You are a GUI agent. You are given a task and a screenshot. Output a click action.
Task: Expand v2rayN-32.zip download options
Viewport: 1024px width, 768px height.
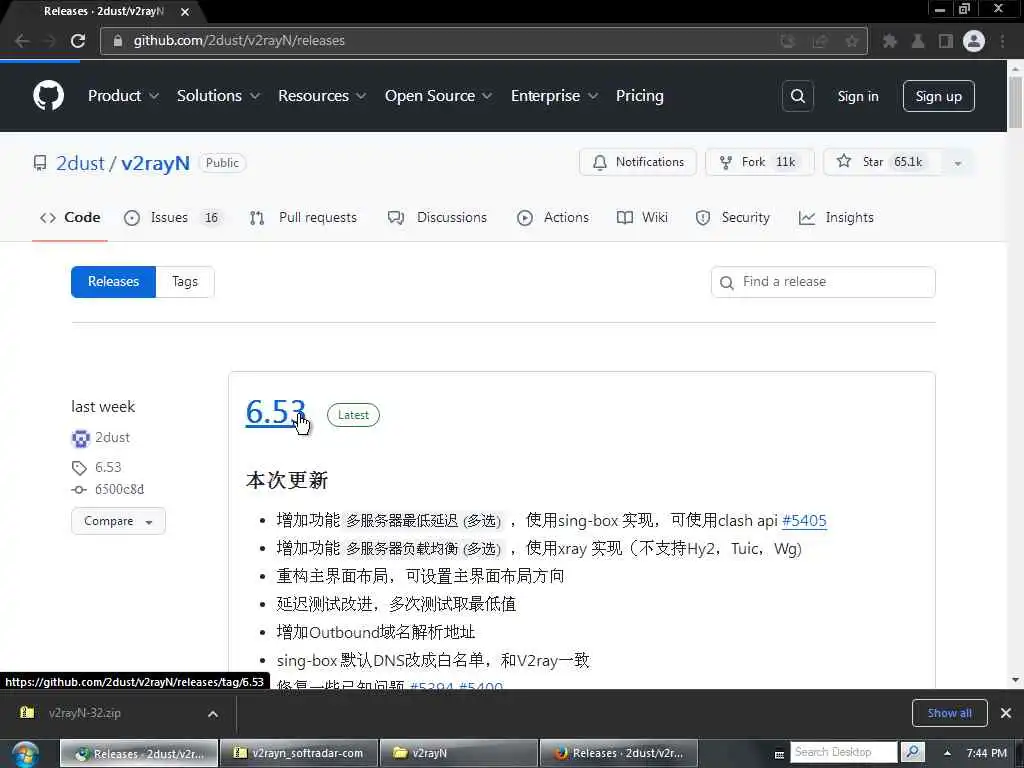[x=213, y=714]
